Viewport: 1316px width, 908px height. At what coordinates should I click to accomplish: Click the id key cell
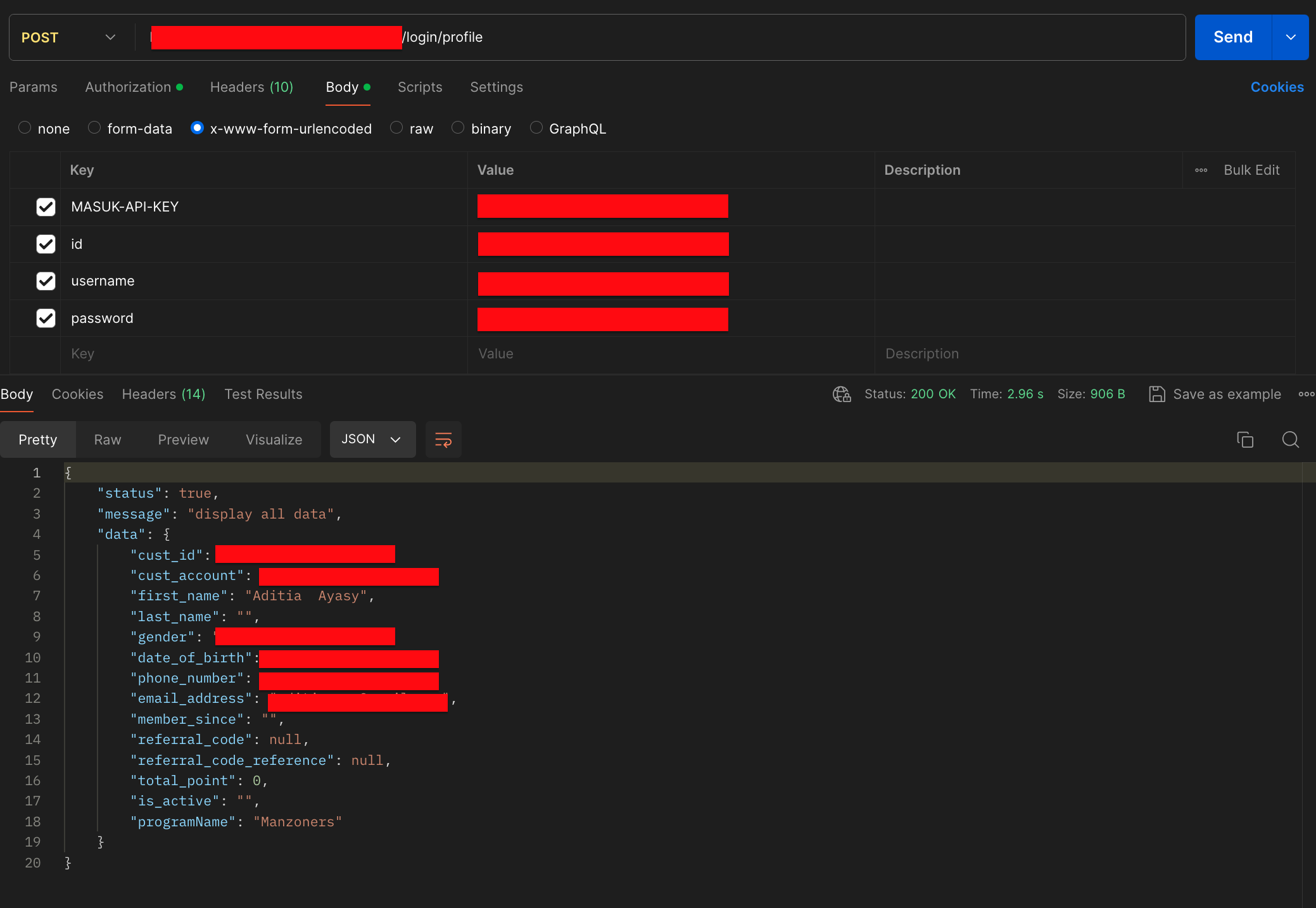click(264, 244)
